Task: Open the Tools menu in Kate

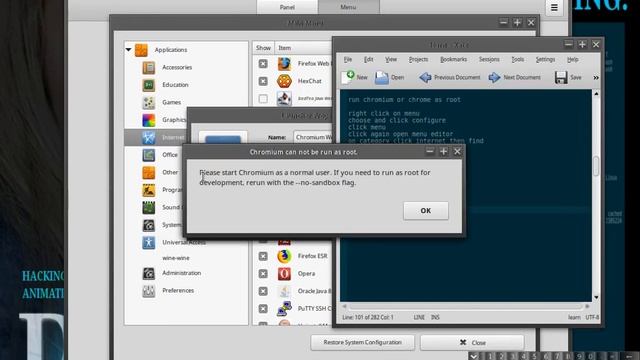Action: pos(518,60)
